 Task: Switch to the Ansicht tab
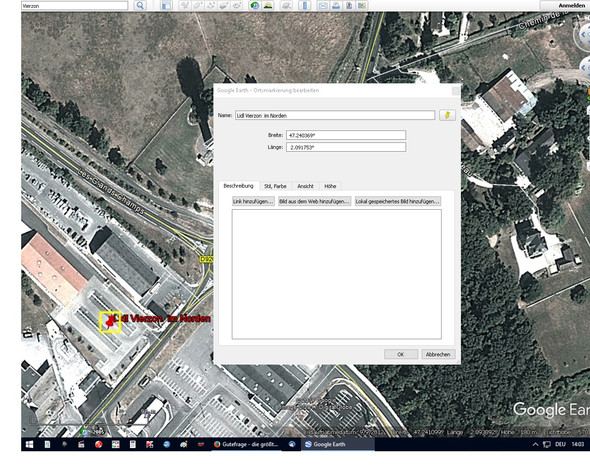pos(305,186)
